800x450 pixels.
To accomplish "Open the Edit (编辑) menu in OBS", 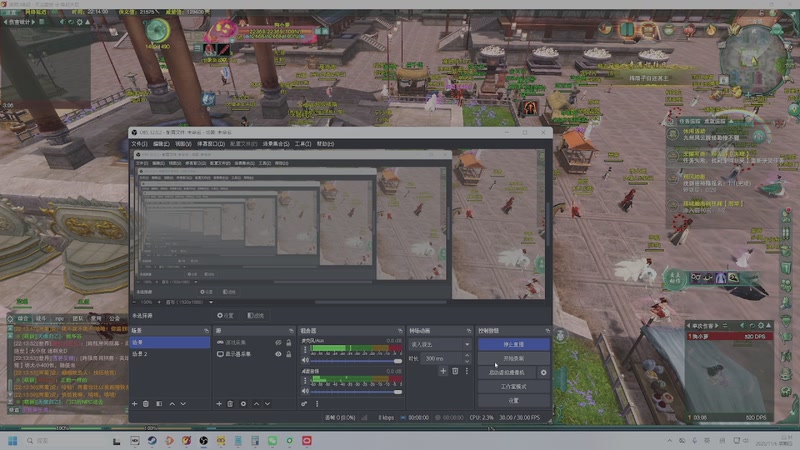I will click(161, 144).
